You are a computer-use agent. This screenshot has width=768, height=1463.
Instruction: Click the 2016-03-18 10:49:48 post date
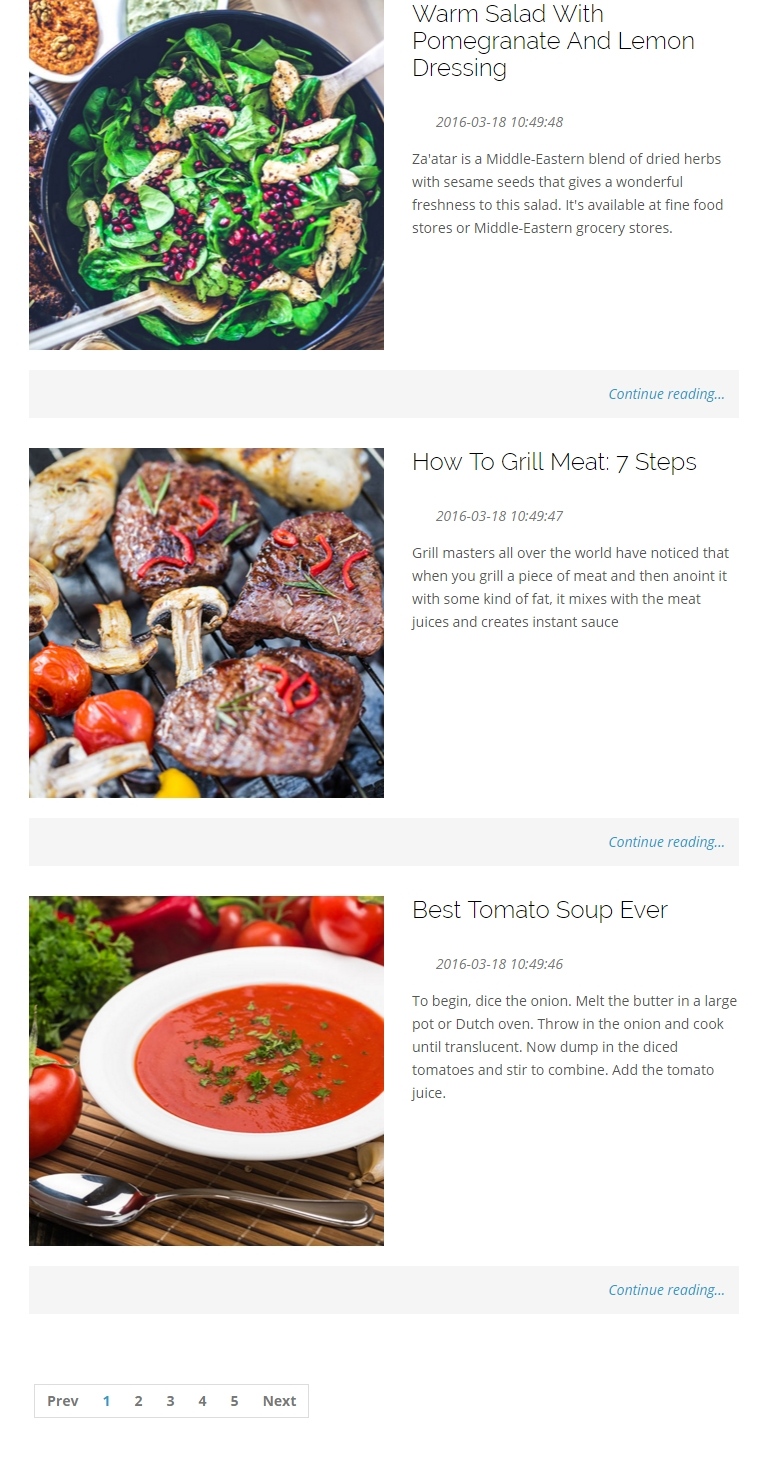pos(499,122)
